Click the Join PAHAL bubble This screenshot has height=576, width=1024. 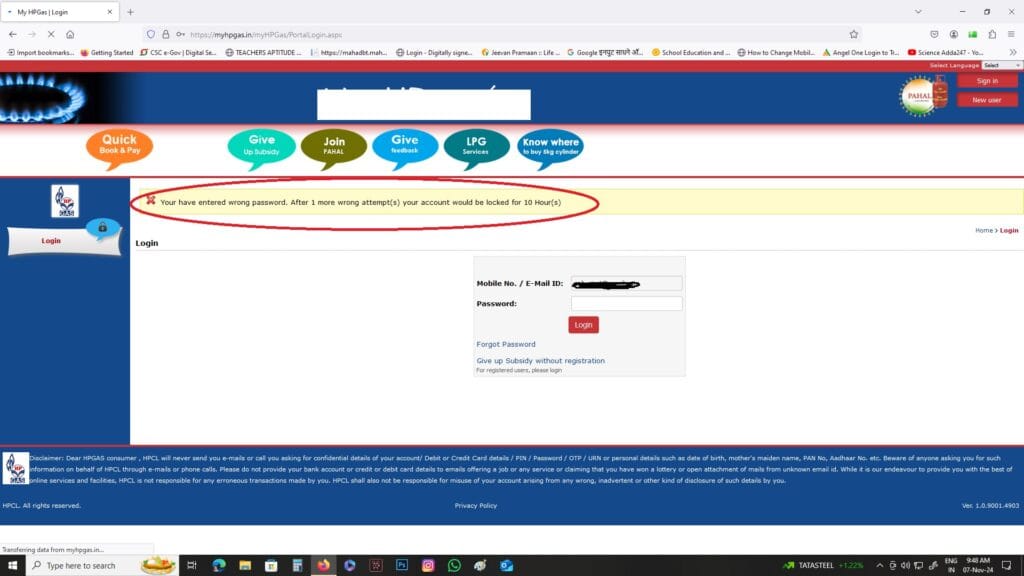click(x=334, y=148)
